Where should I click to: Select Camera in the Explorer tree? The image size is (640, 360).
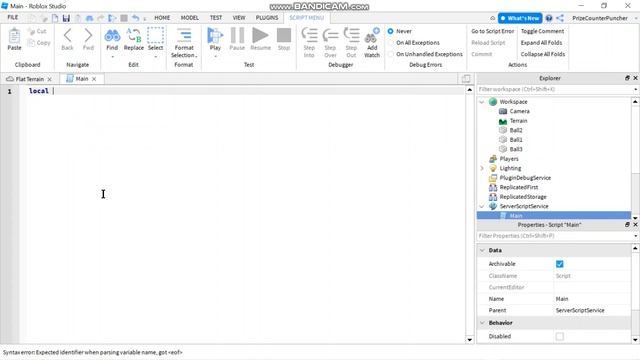click(519, 111)
